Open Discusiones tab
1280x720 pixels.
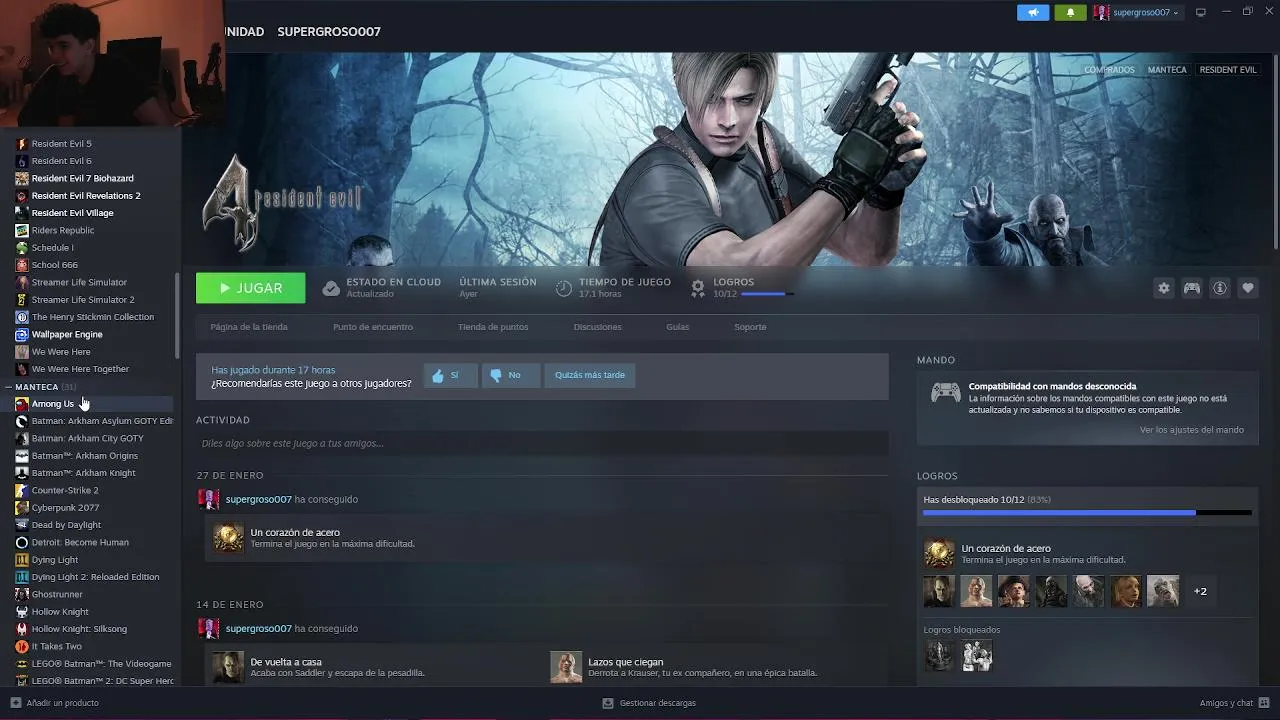pyautogui.click(x=598, y=327)
